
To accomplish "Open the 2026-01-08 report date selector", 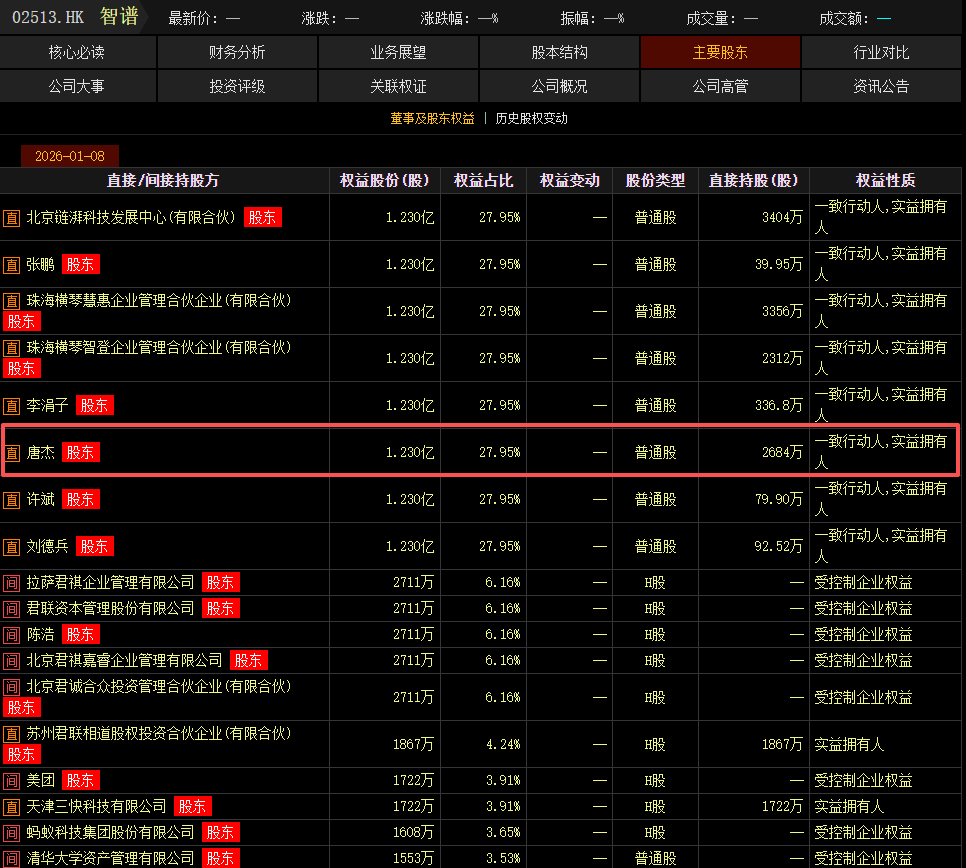I will click(70, 156).
